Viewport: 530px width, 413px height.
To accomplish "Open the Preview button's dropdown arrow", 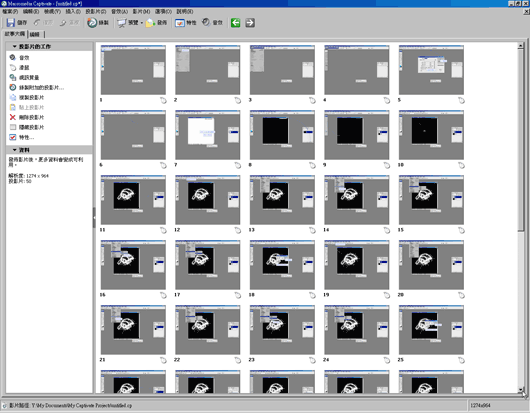I will [x=142, y=23].
